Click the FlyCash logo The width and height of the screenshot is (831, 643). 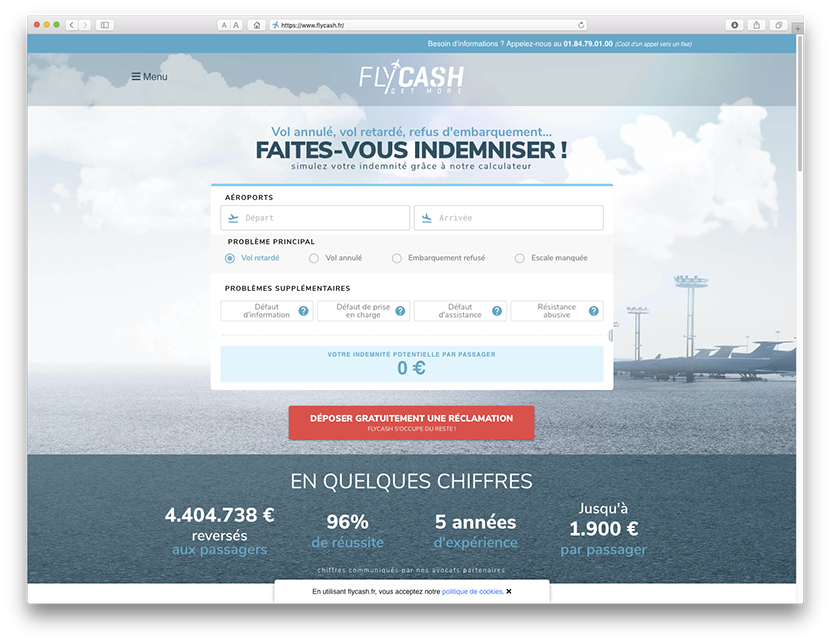(411, 77)
